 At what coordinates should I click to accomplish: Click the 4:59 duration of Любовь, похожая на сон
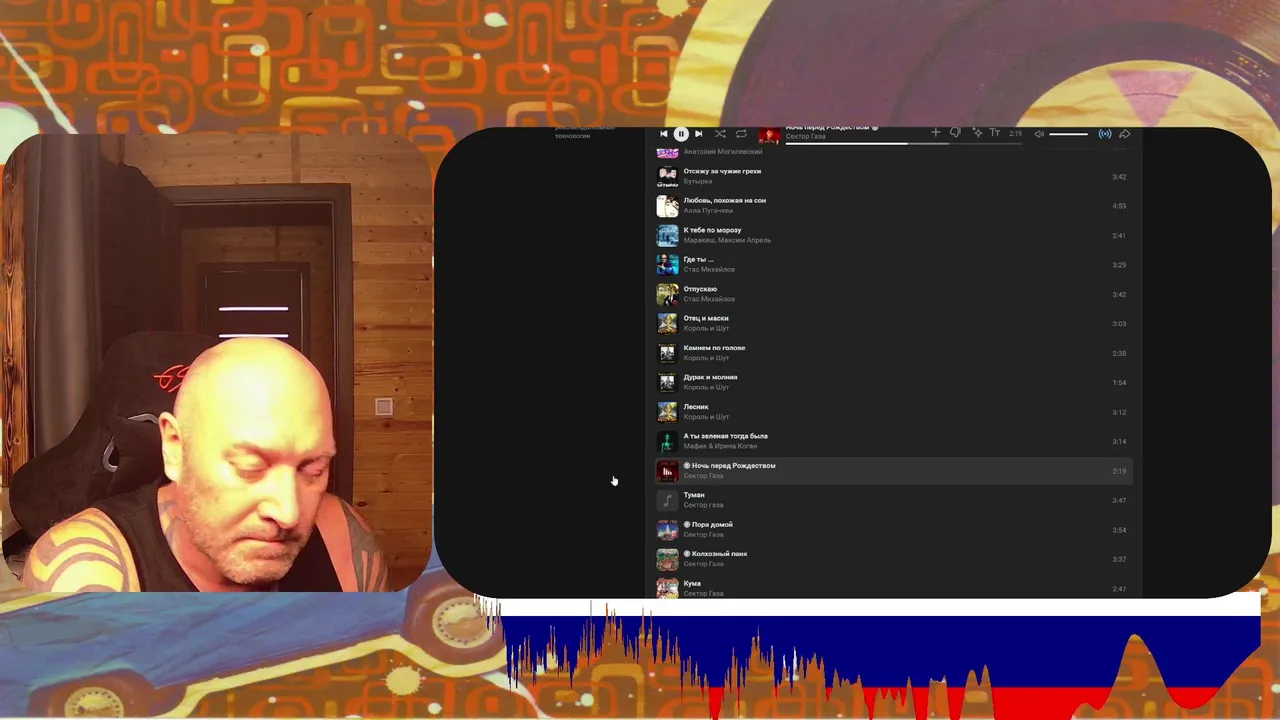(x=1119, y=206)
